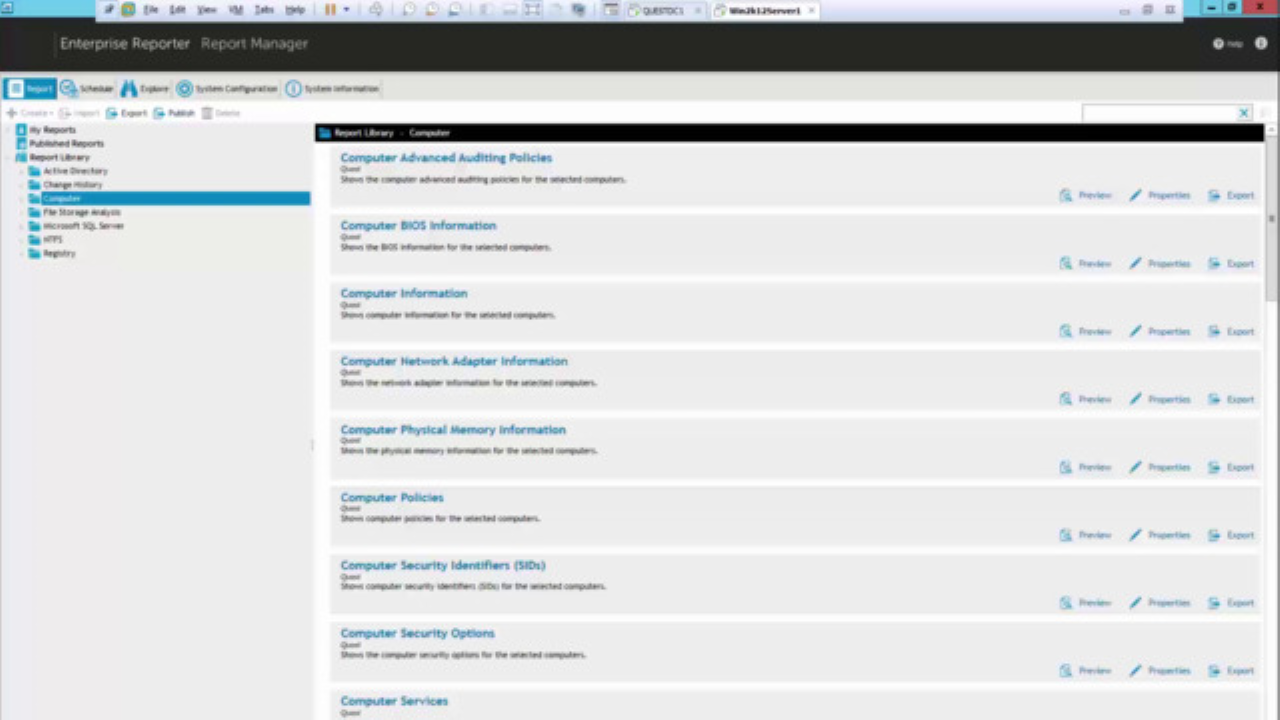Open System Information
The height and width of the screenshot is (720, 1280).
pos(333,88)
